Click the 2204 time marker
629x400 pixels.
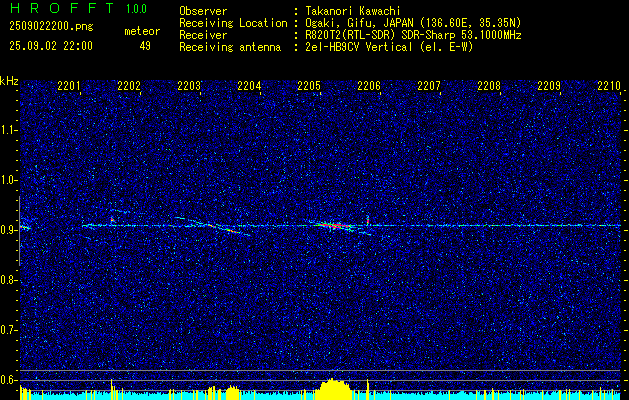click(249, 86)
